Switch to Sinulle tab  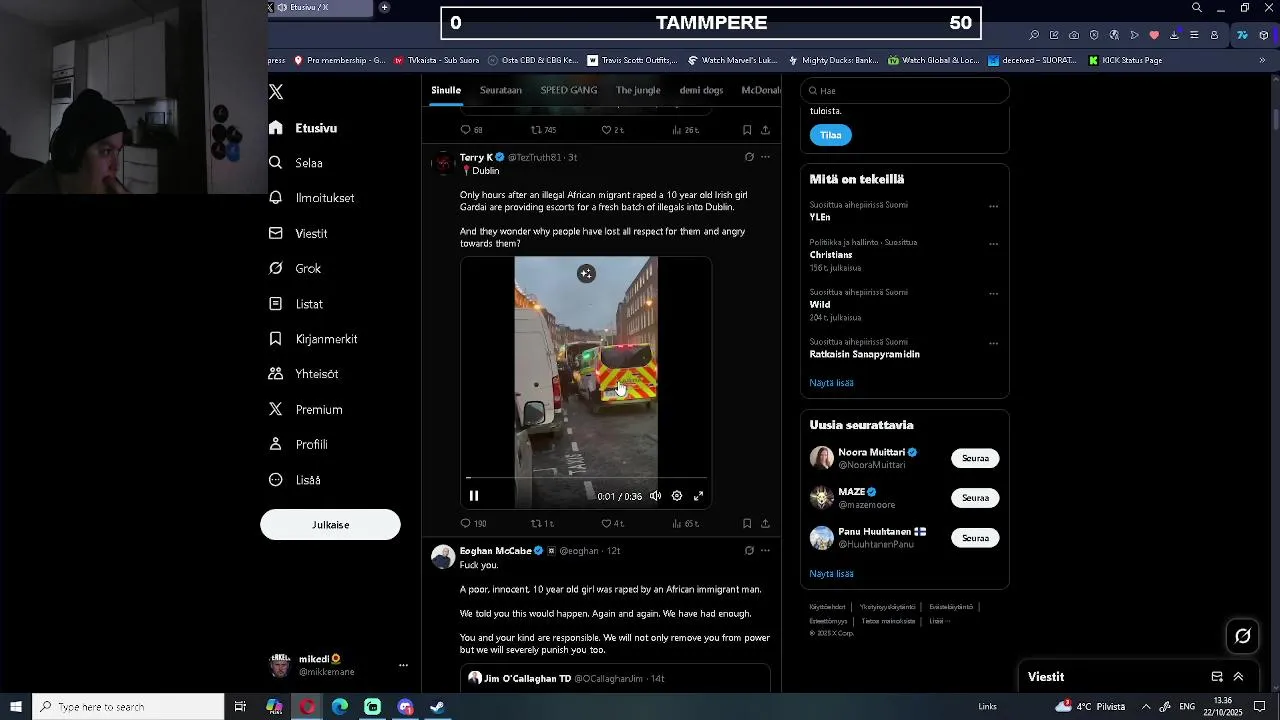(446, 90)
